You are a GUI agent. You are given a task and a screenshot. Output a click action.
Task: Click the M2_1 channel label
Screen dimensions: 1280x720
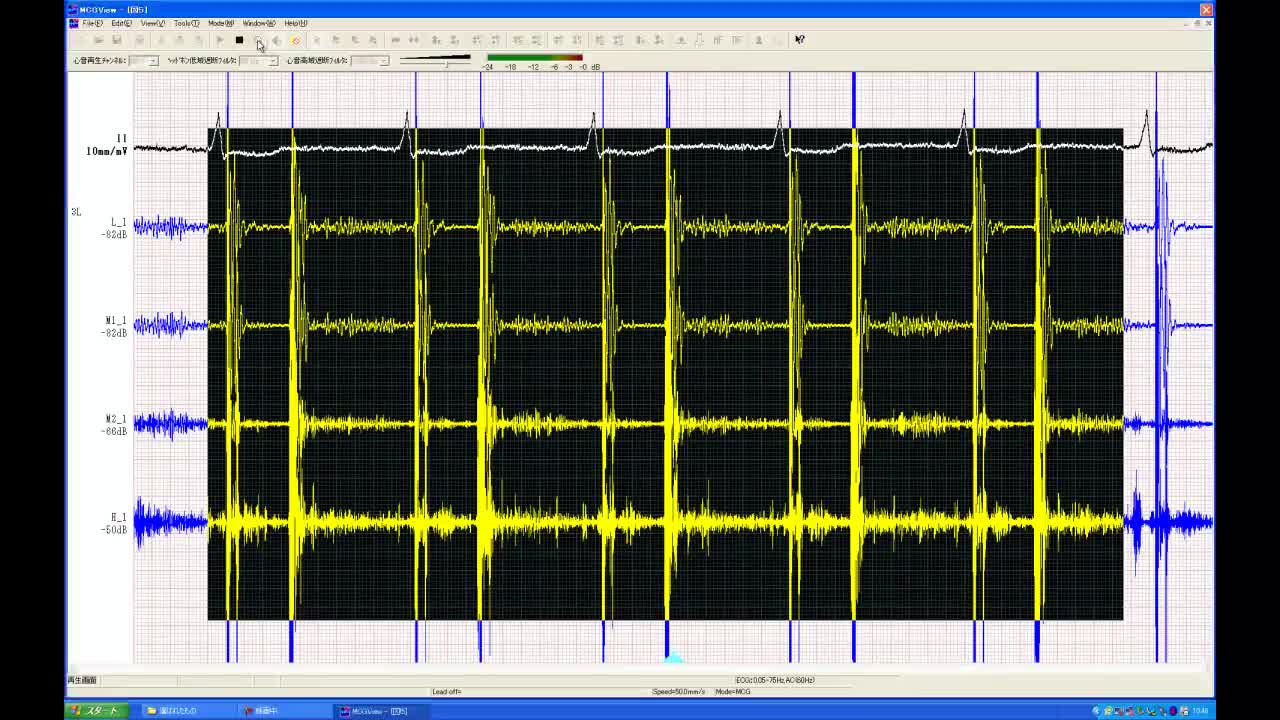tap(116, 420)
